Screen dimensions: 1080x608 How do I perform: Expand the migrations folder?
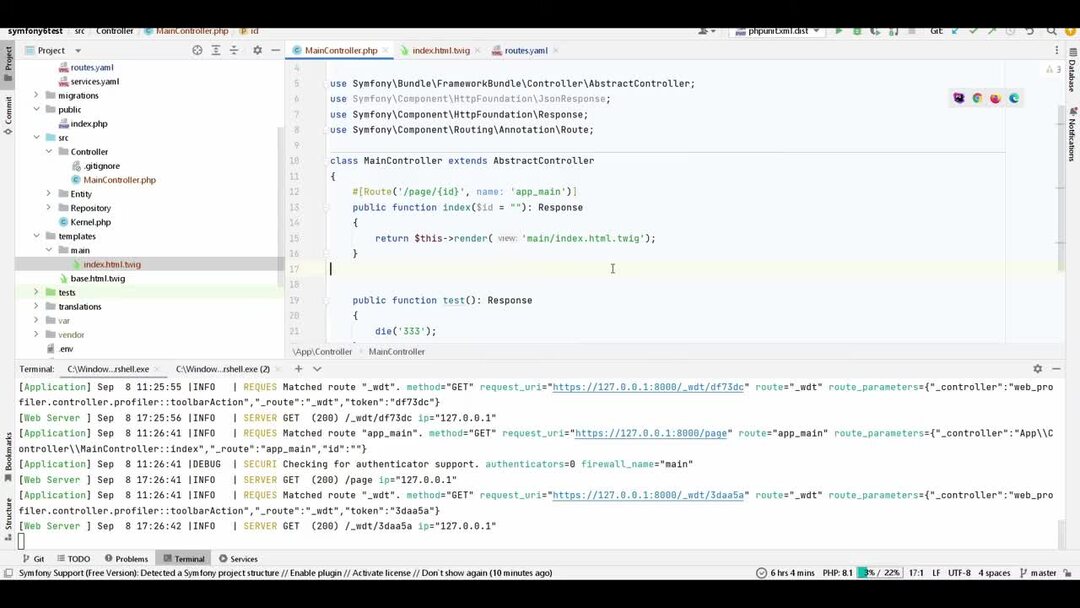coord(37,95)
